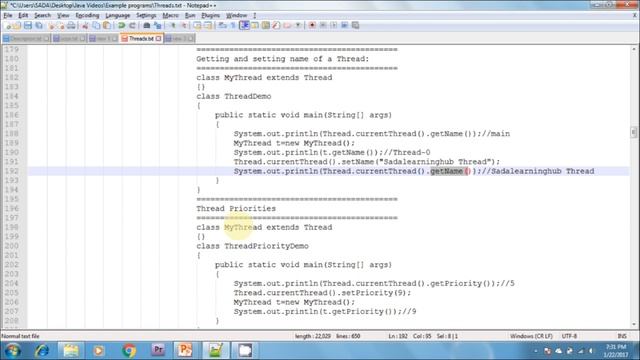Click the 'UTF-8' encoding status entry
640x360 pixels.
tap(569, 336)
